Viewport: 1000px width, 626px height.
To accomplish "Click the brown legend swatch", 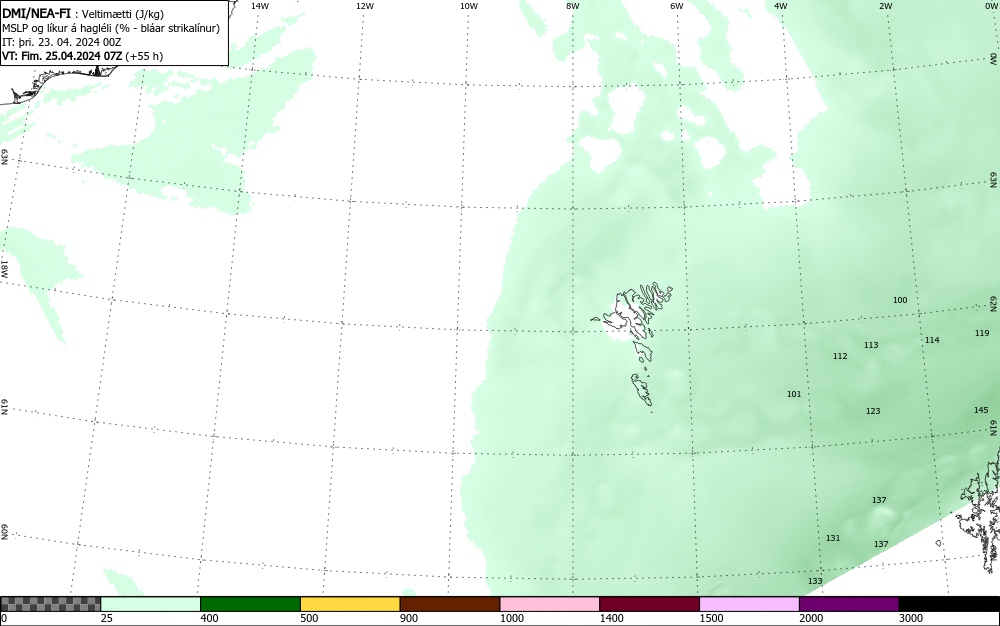I will coord(450,604).
